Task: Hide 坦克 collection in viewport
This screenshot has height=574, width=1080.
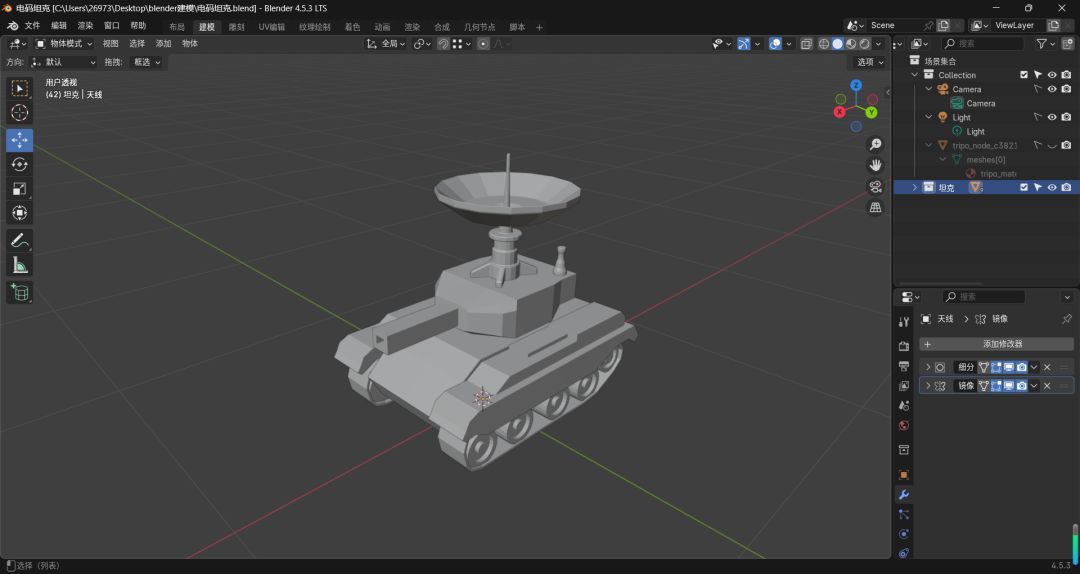Action: click(x=1052, y=187)
